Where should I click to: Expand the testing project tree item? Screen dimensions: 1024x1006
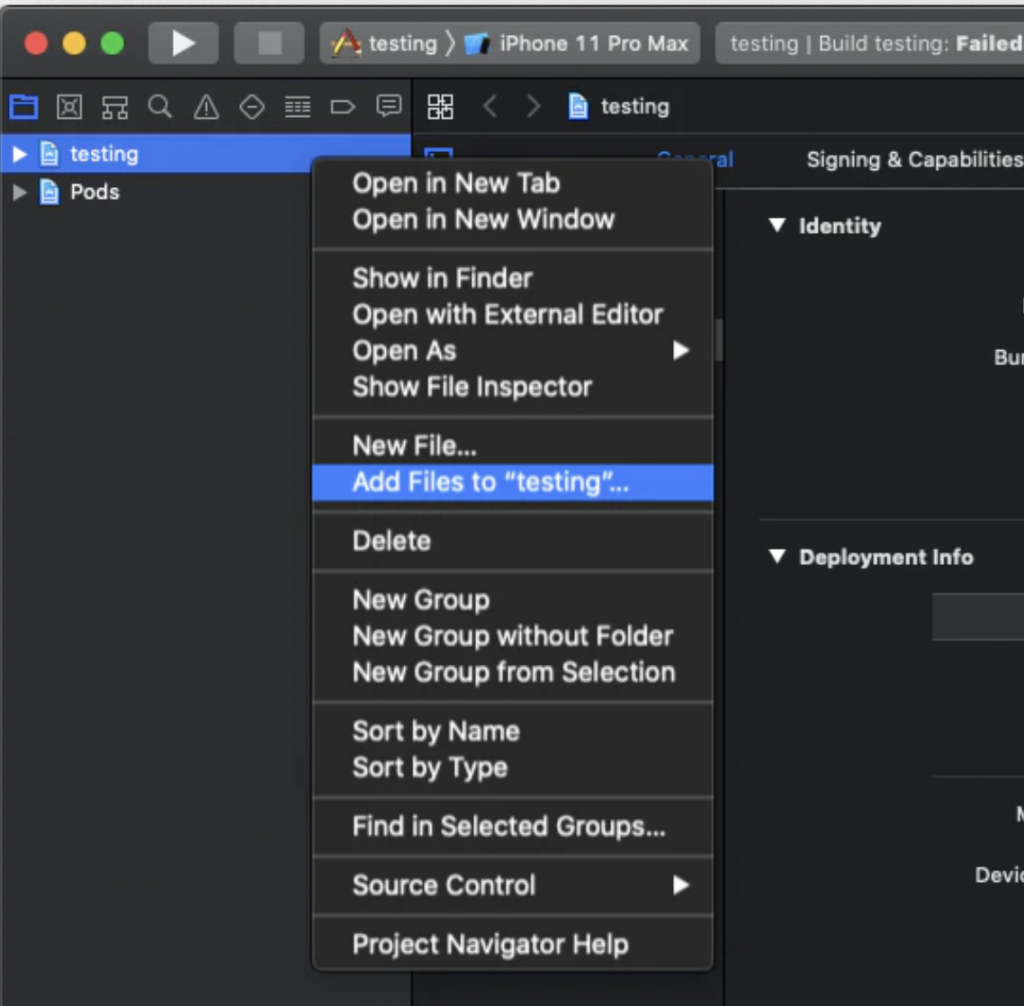coord(19,154)
